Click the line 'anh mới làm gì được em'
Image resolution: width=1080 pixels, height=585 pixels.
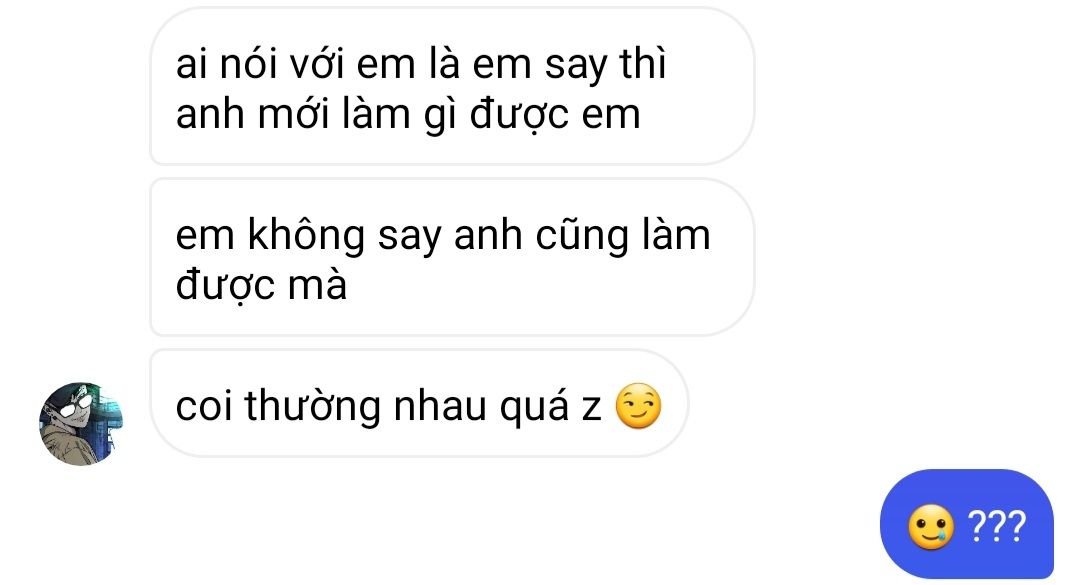tap(408, 114)
